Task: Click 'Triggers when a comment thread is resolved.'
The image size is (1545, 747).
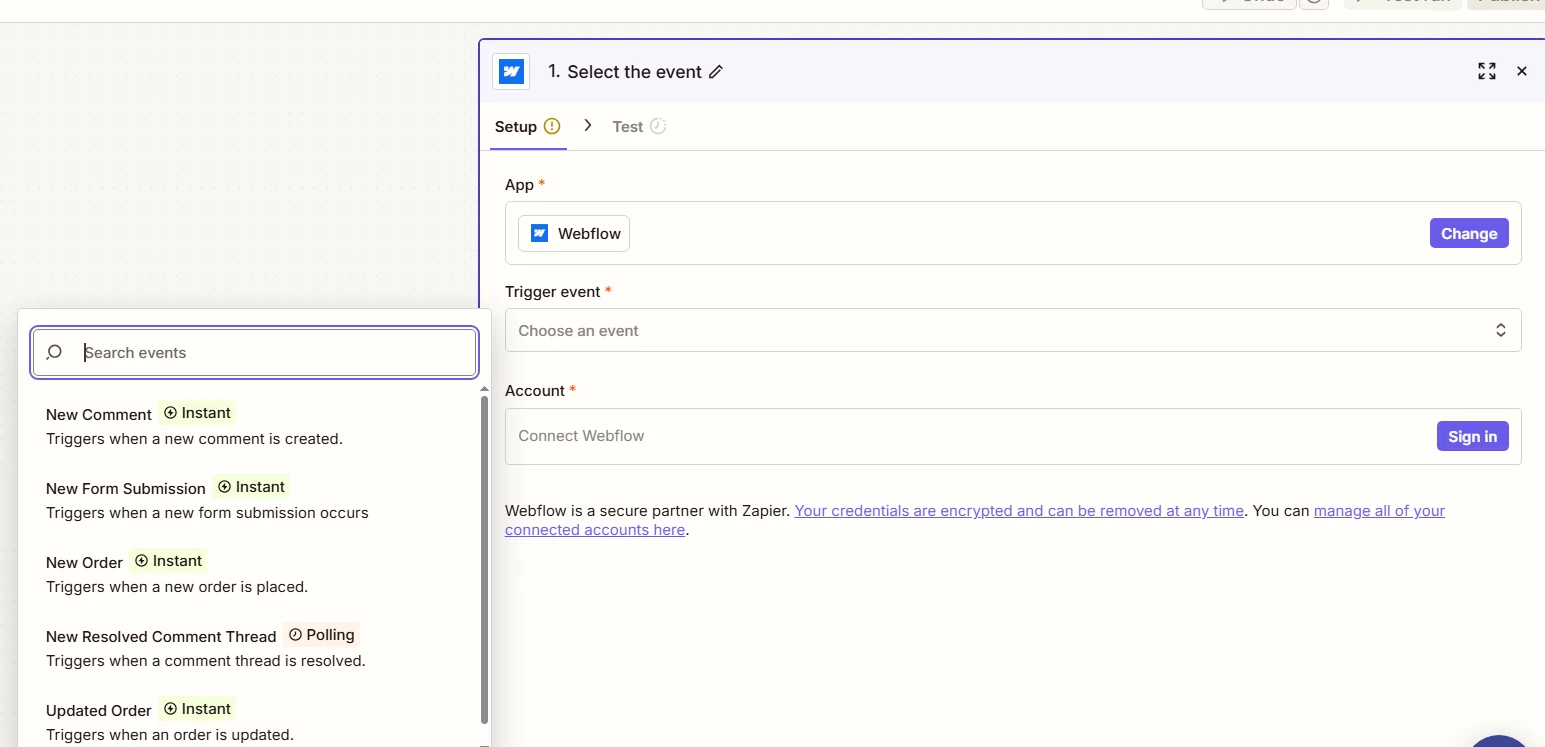Action: pos(206,660)
